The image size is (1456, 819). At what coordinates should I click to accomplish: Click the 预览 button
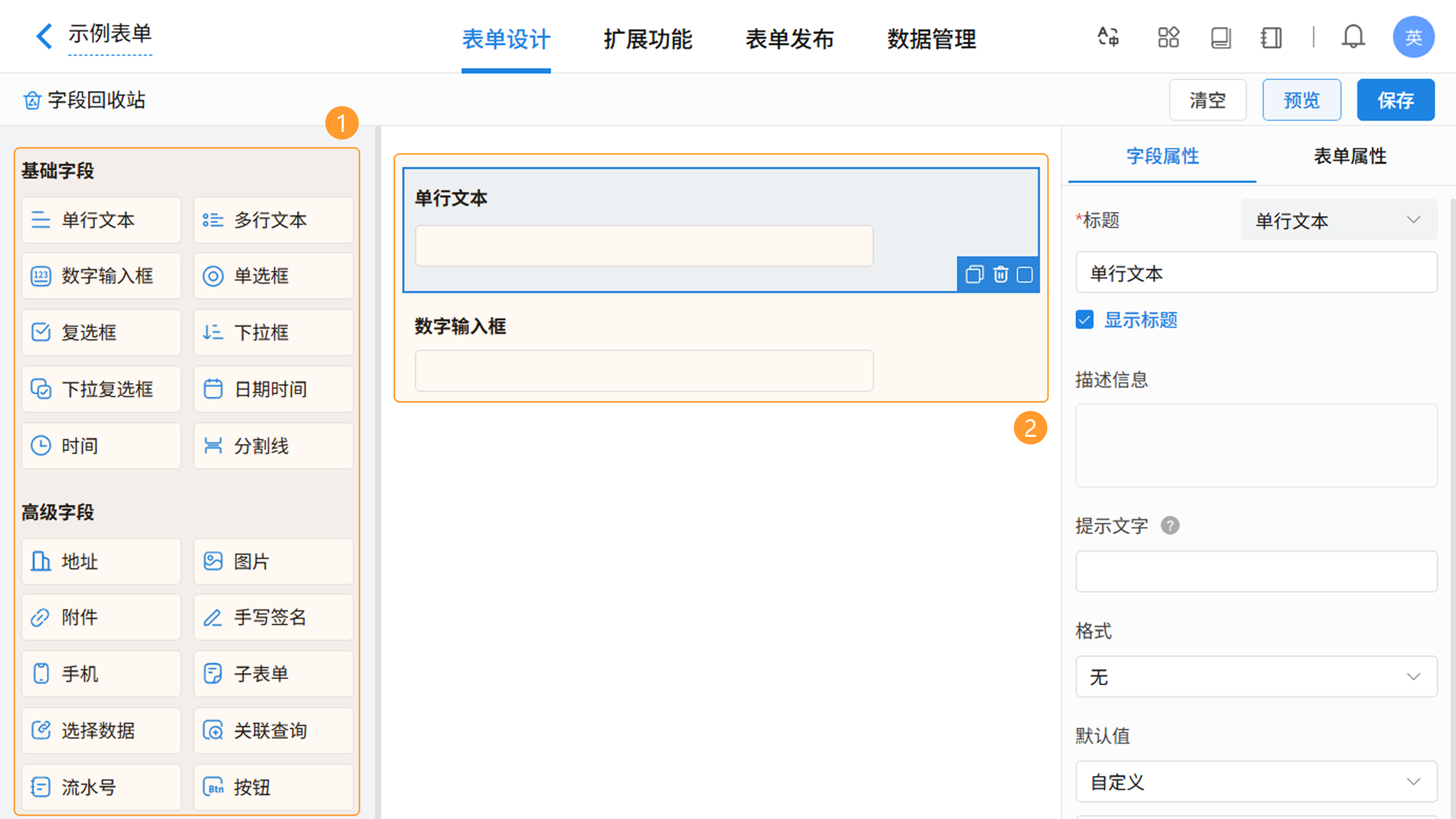tap(1301, 100)
